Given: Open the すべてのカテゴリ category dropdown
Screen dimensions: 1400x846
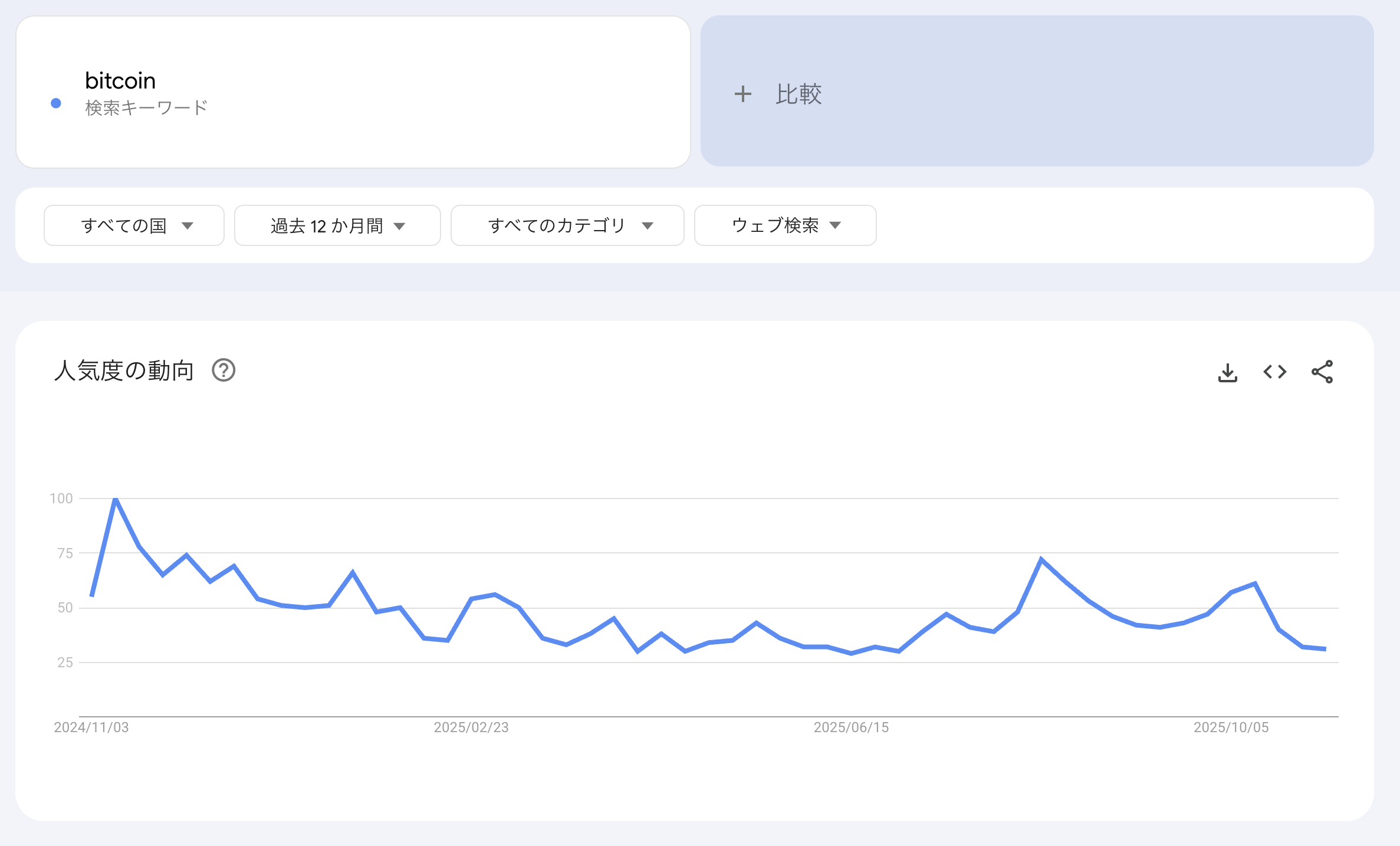Looking at the screenshot, I should coord(567,225).
